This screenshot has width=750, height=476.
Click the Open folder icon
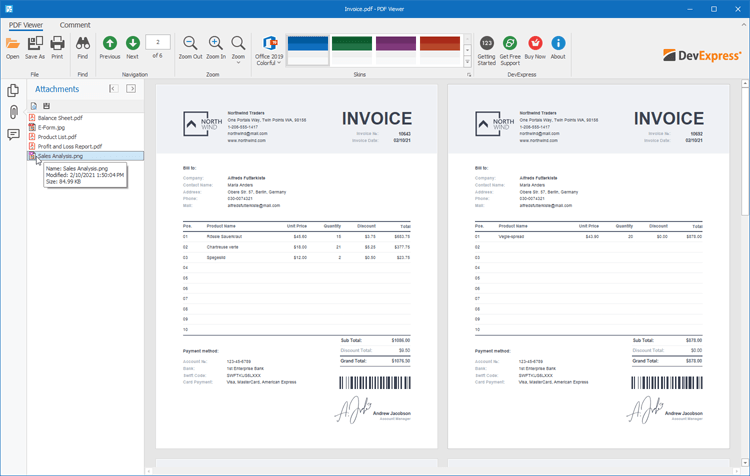[12, 46]
